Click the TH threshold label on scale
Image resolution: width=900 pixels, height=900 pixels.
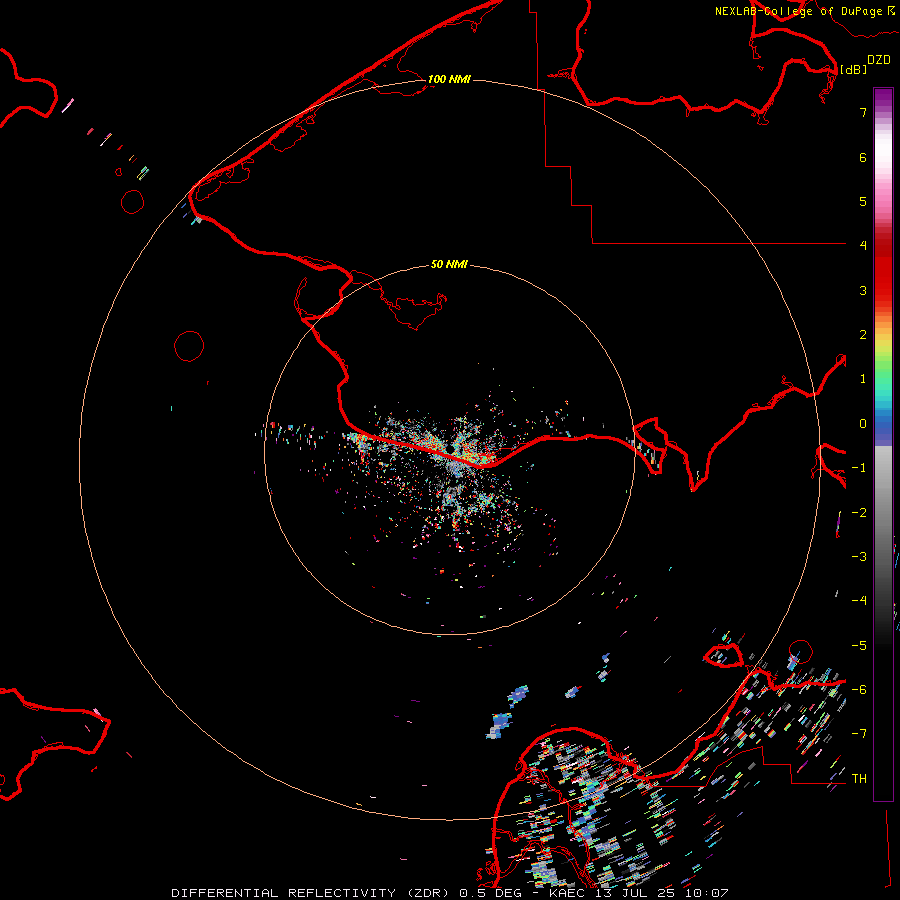pyautogui.click(x=859, y=779)
